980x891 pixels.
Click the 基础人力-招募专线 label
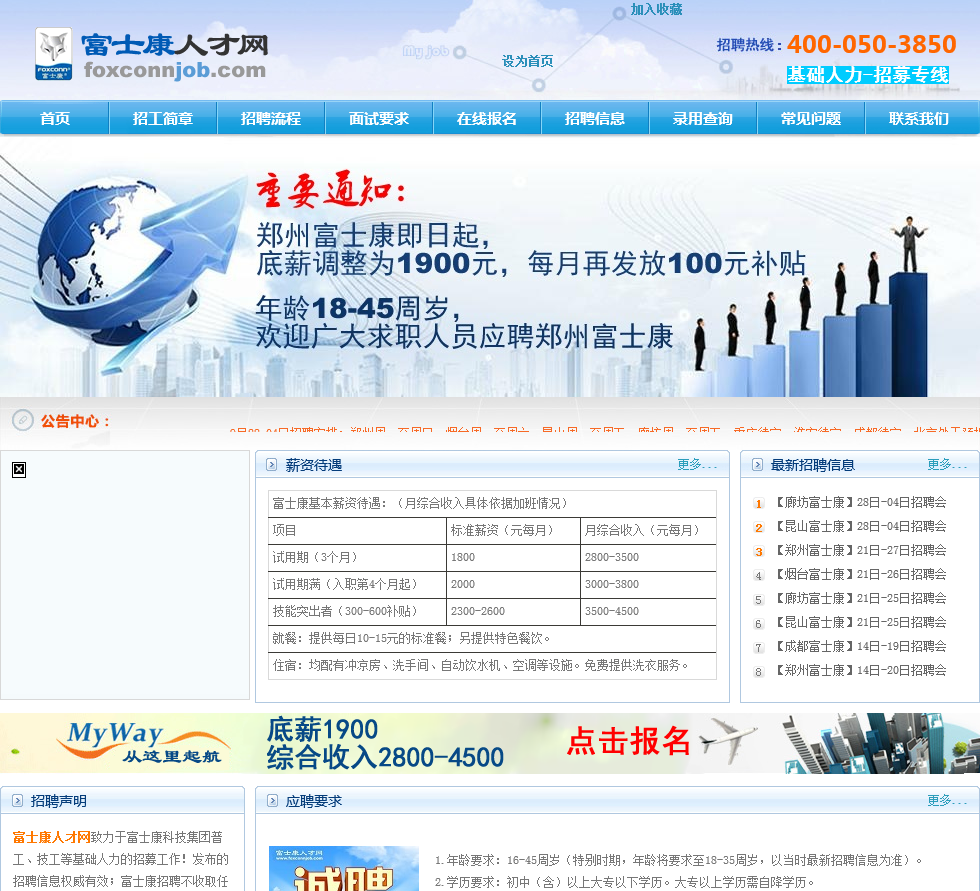(868, 75)
